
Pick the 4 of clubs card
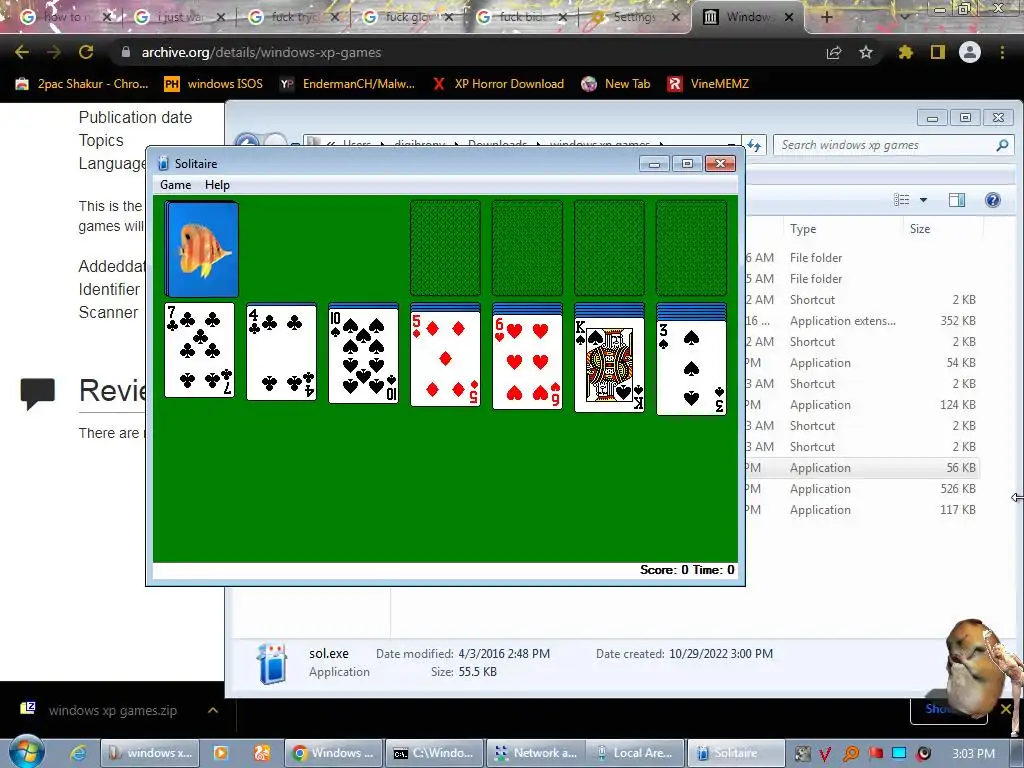[x=281, y=352]
